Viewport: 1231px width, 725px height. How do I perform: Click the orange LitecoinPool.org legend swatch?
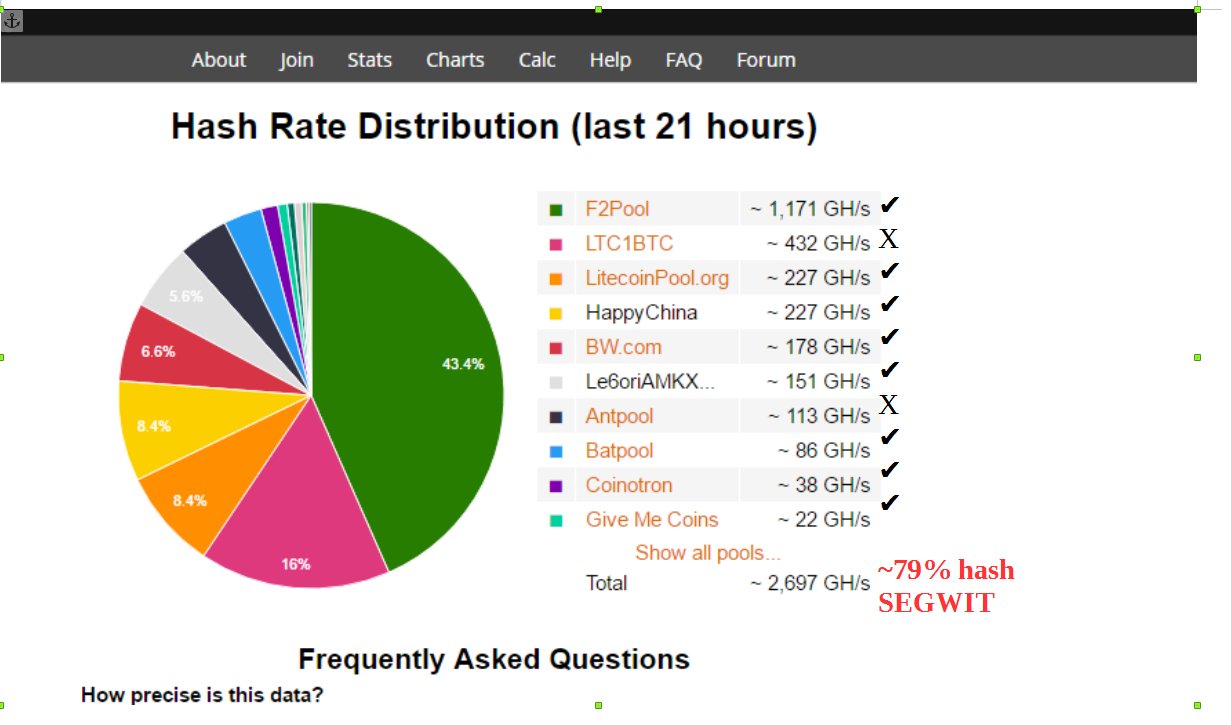[x=556, y=279]
